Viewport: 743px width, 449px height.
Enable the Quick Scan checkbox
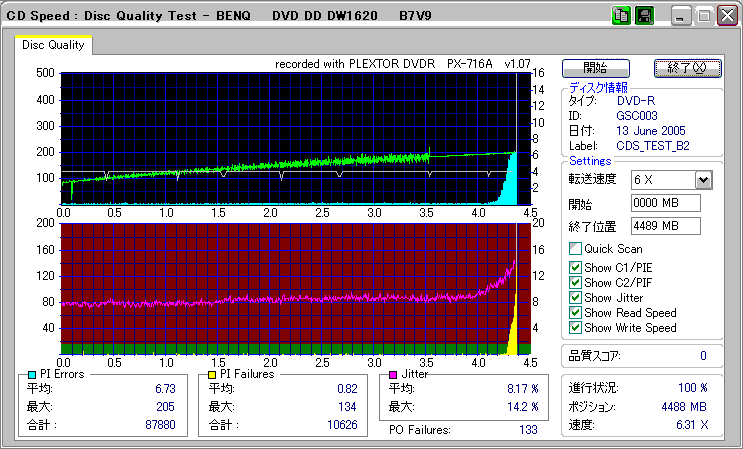tap(575, 249)
